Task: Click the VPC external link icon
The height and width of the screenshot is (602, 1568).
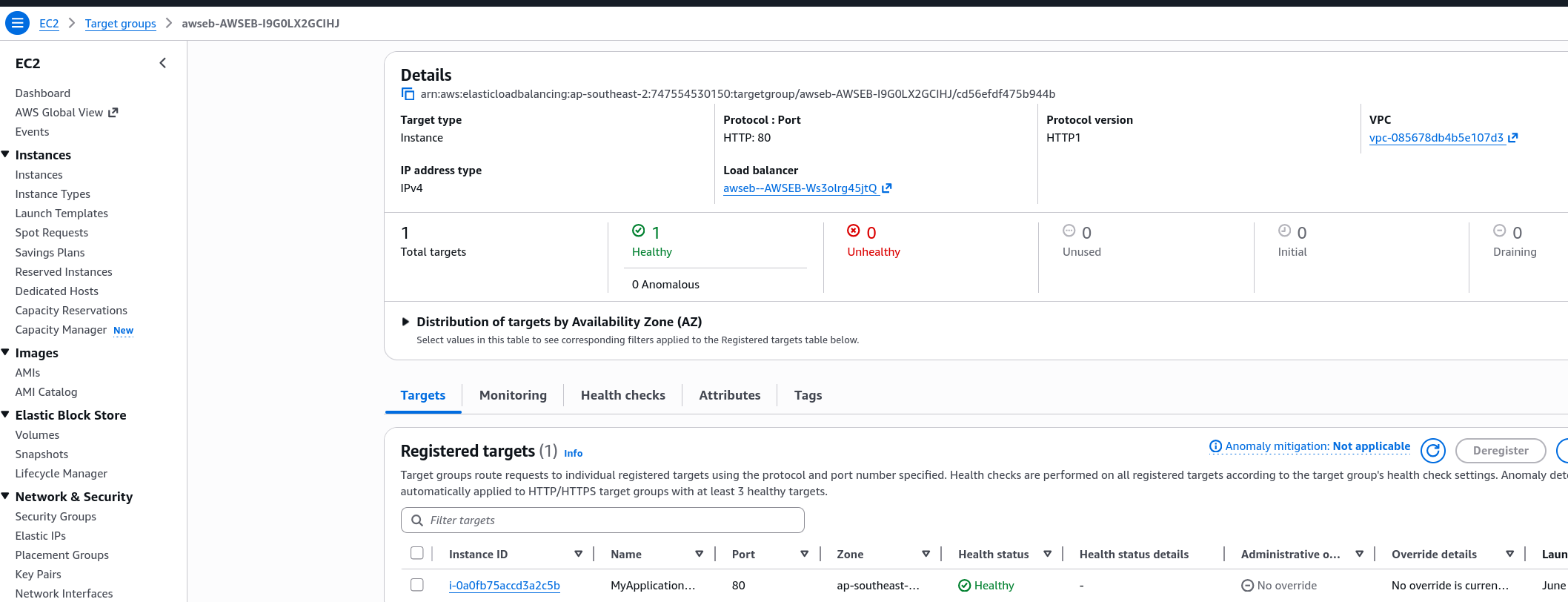Action: click(1513, 137)
